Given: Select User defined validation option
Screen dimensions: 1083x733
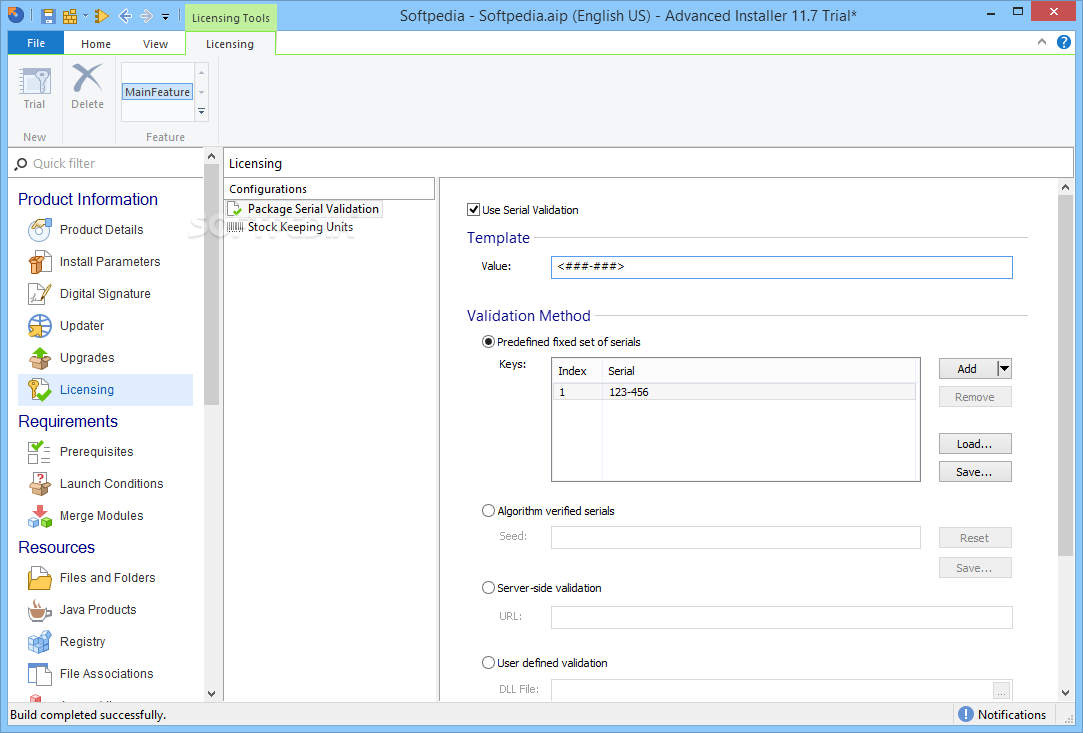Looking at the screenshot, I should coord(488,663).
